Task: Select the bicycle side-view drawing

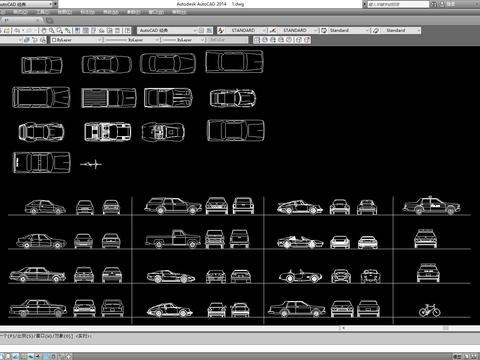Action: (429, 310)
